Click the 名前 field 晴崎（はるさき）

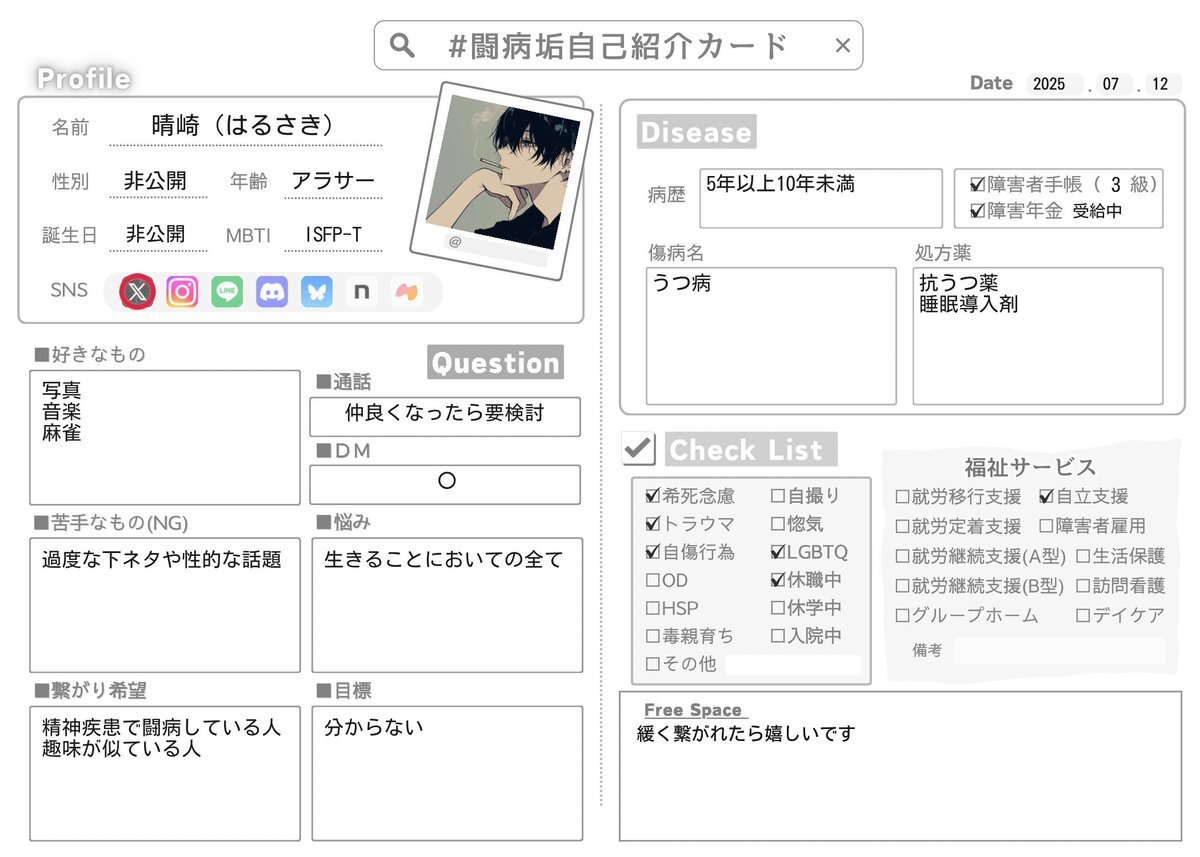click(x=244, y=125)
